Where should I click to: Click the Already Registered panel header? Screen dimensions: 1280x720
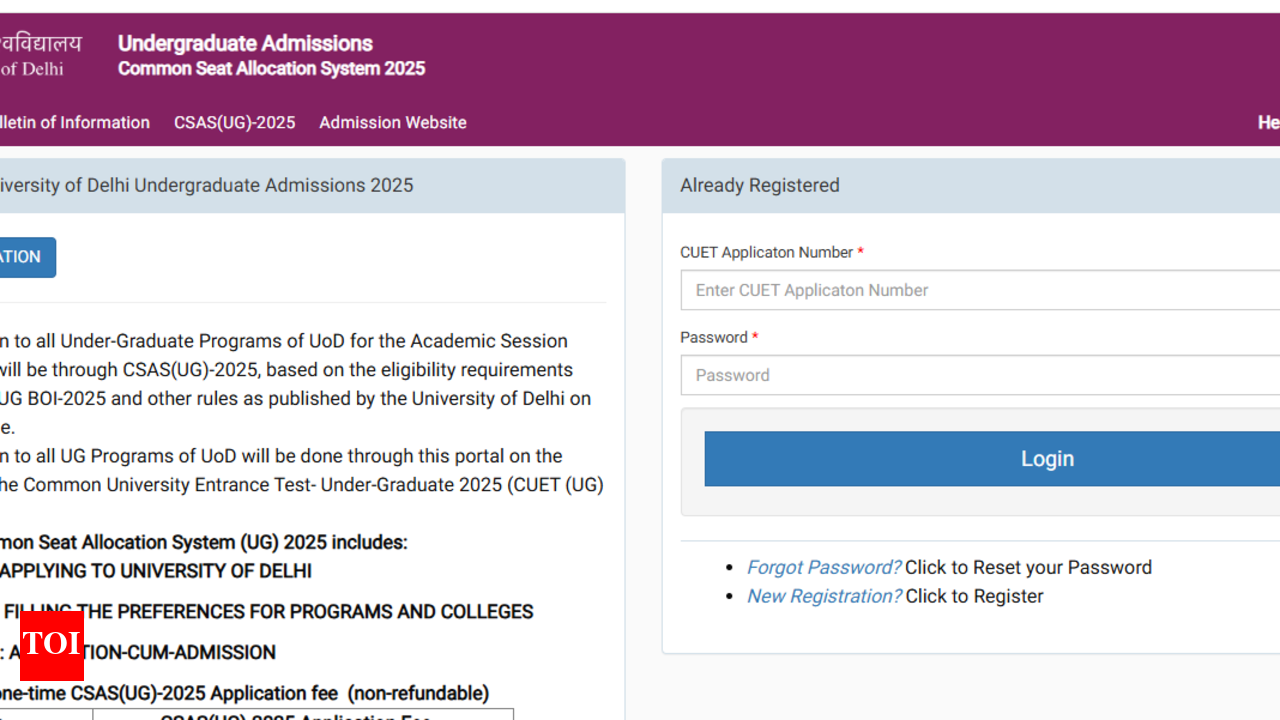(x=759, y=185)
